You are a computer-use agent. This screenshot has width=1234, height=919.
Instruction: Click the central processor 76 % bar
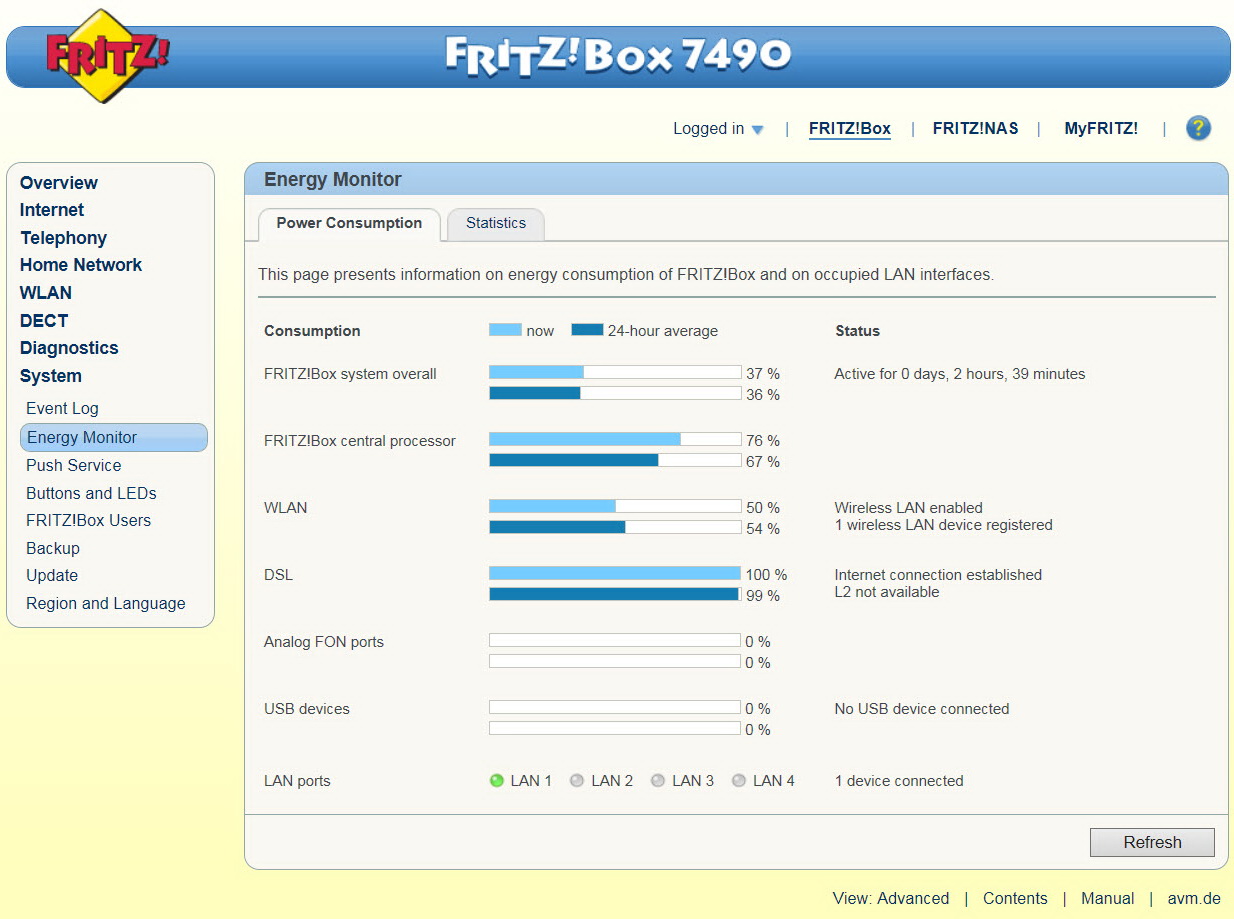[615, 439]
